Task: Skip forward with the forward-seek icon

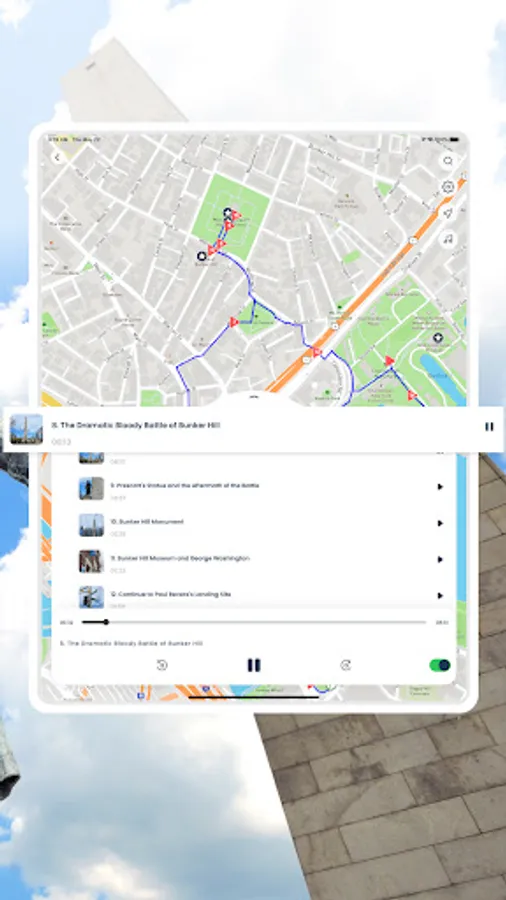Action: click(345, 665)
